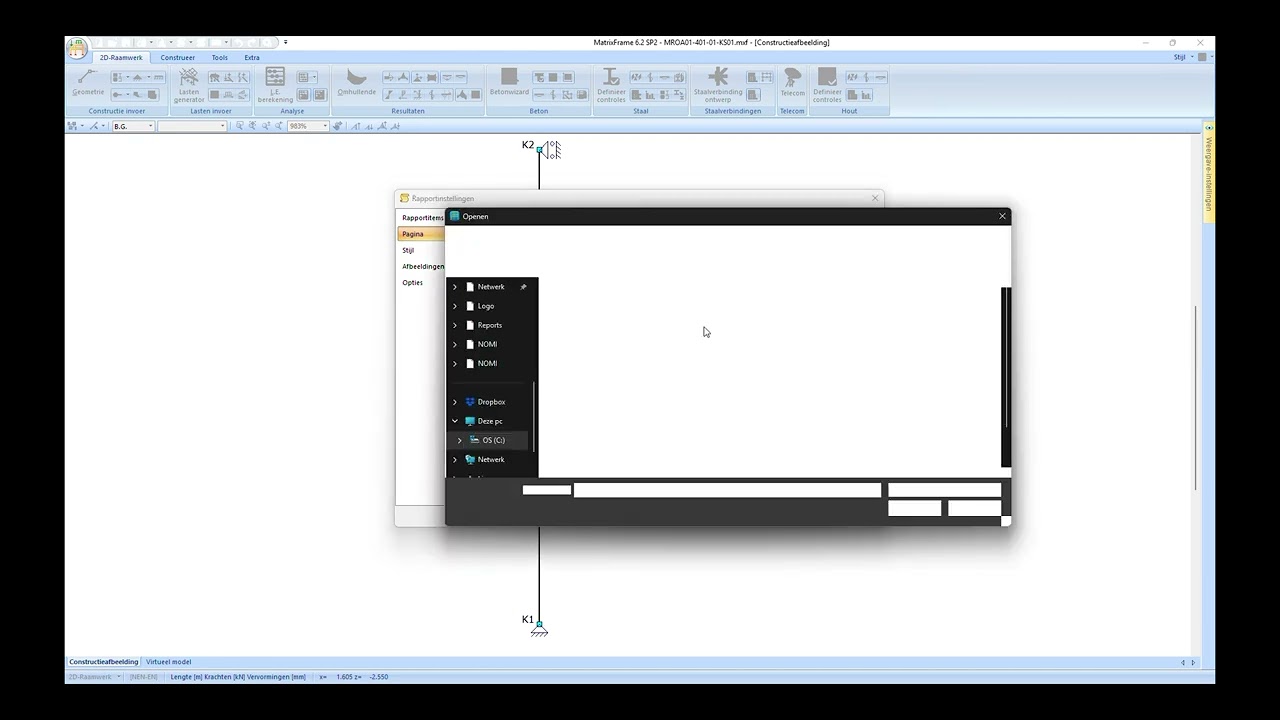
Task: Select the Constructieafbeelding bottom tab
Action: click(x=104, y=662)
